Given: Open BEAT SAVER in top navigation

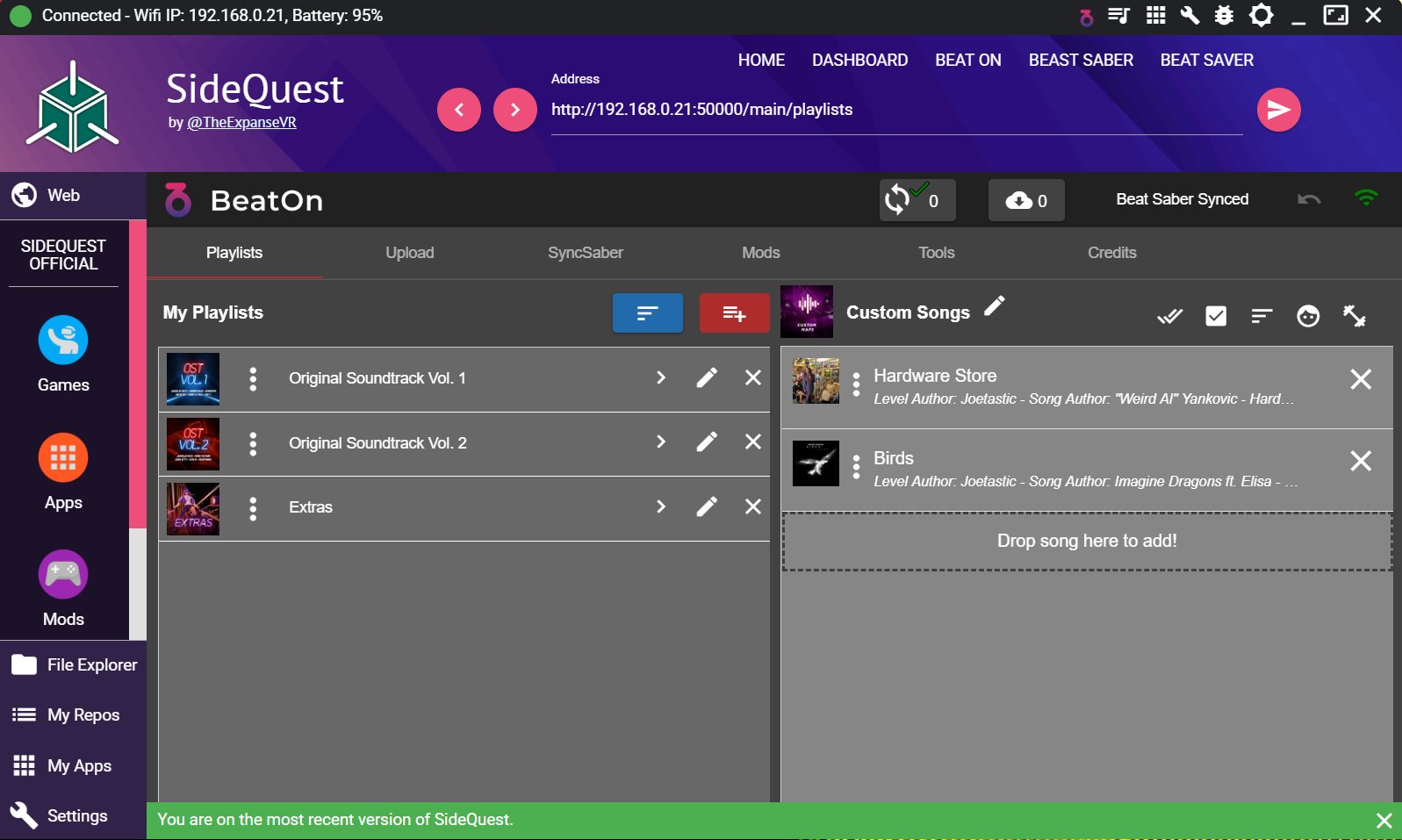Looking at the screenshot, I should 1207,60.
